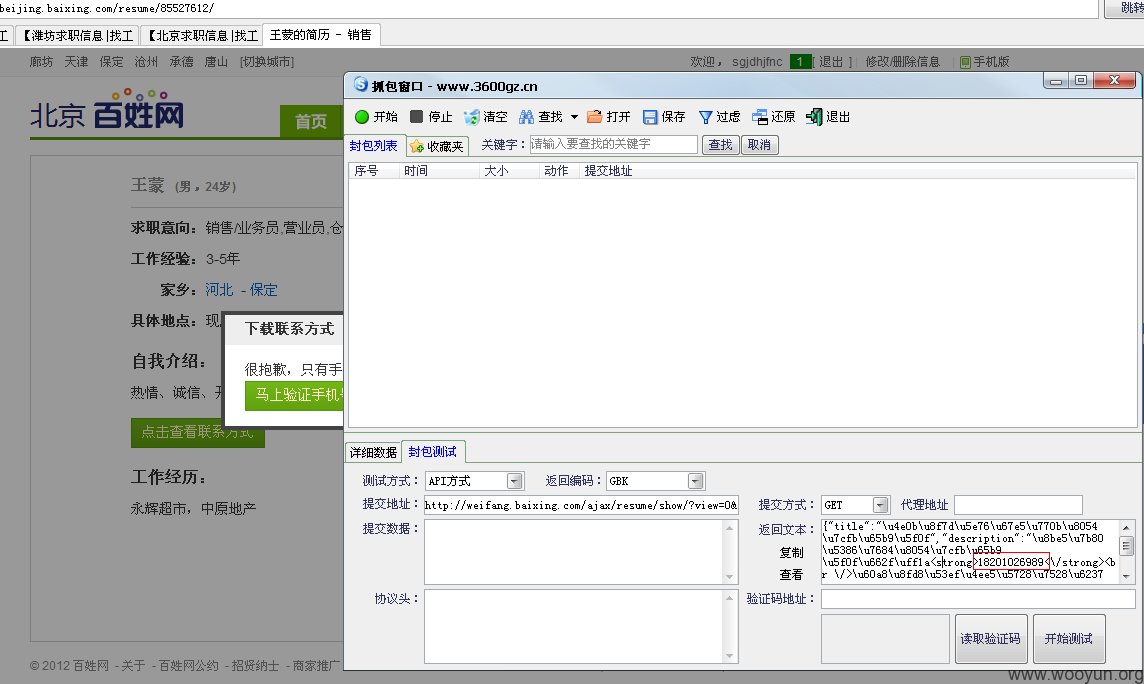
Task: Click the 保定 city link in top bar
Action: click(x=111, y=62)
